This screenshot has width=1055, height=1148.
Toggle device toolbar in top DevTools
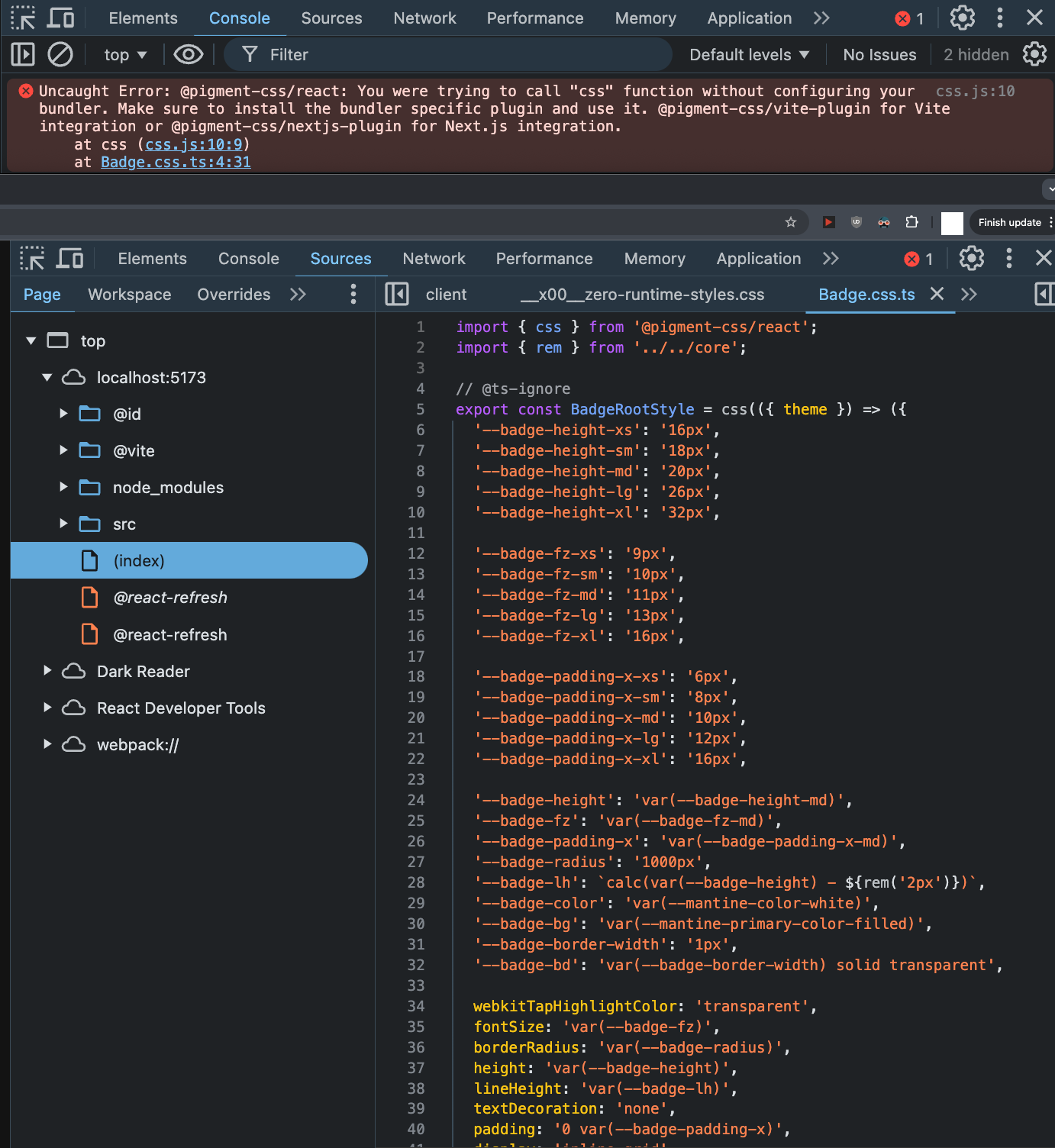coord(61,18)
